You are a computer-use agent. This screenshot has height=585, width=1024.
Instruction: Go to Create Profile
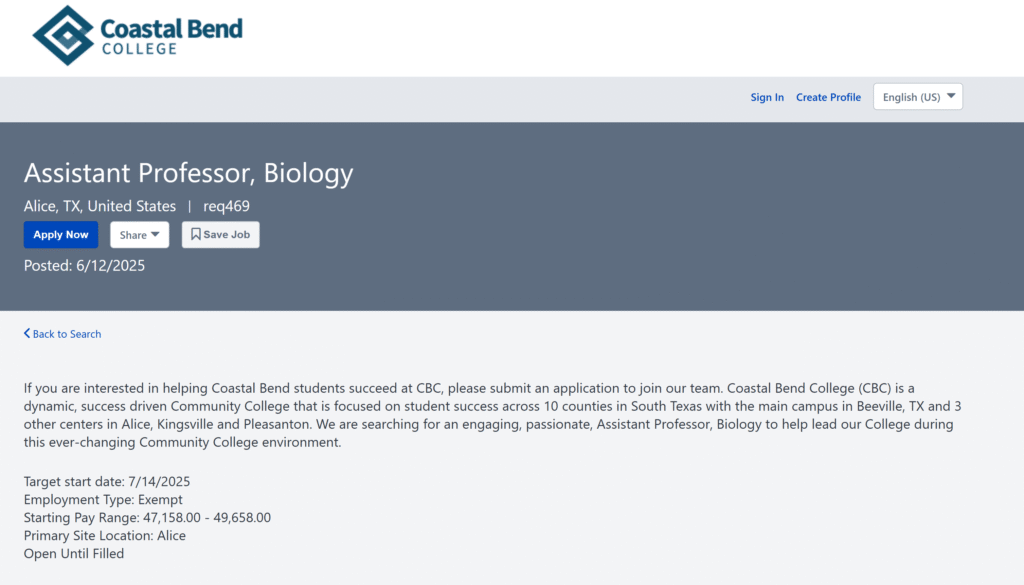tap(828, 97)
